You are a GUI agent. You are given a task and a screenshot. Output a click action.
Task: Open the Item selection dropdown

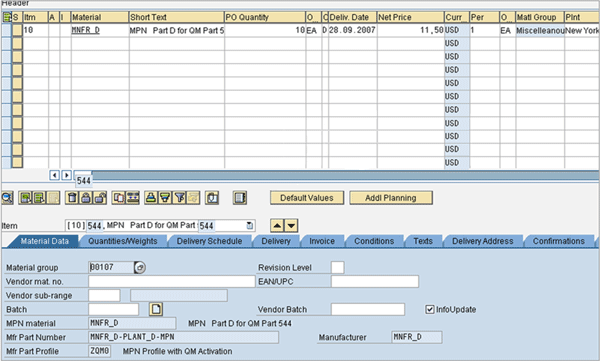point(250,225)
